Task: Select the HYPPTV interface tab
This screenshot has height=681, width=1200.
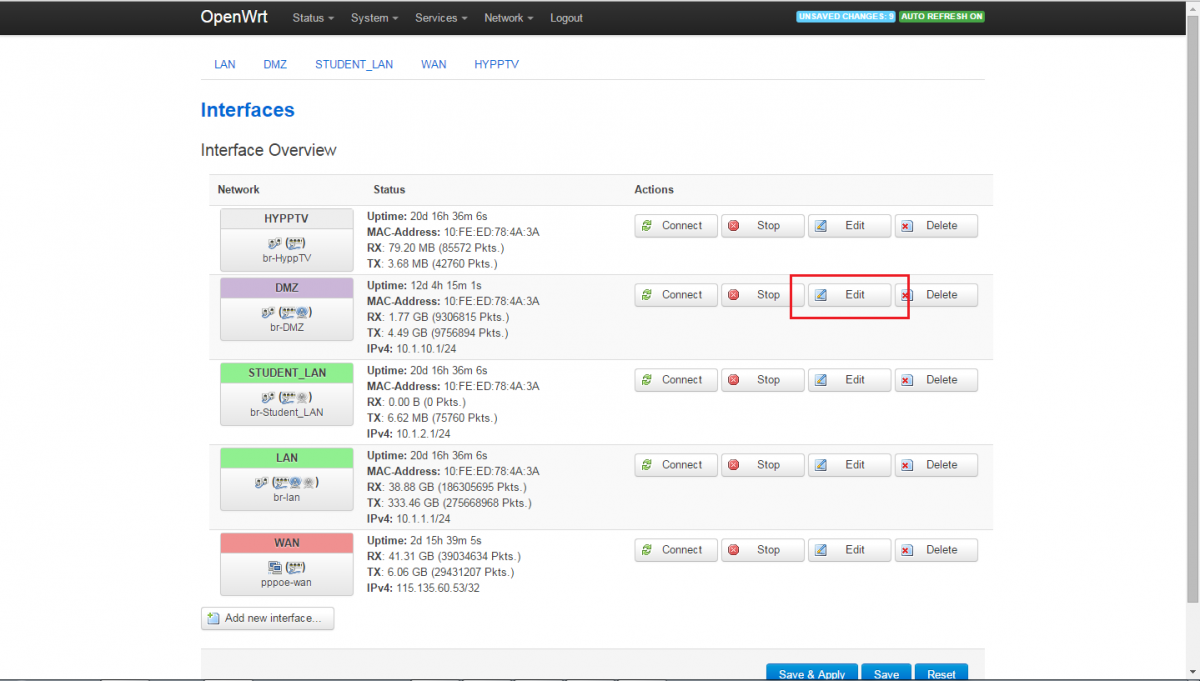Action: click(496, 64)
